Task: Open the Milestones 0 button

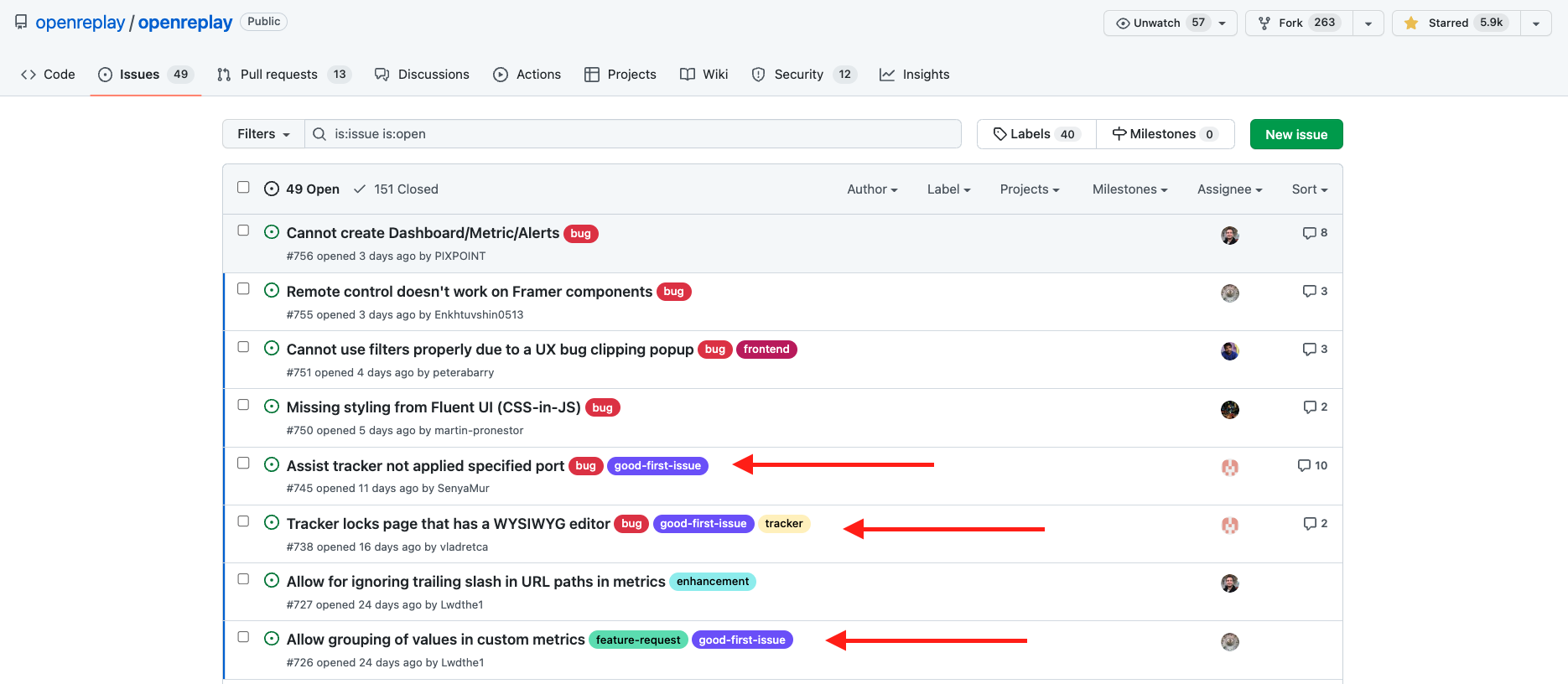Action: point(1166,134)
